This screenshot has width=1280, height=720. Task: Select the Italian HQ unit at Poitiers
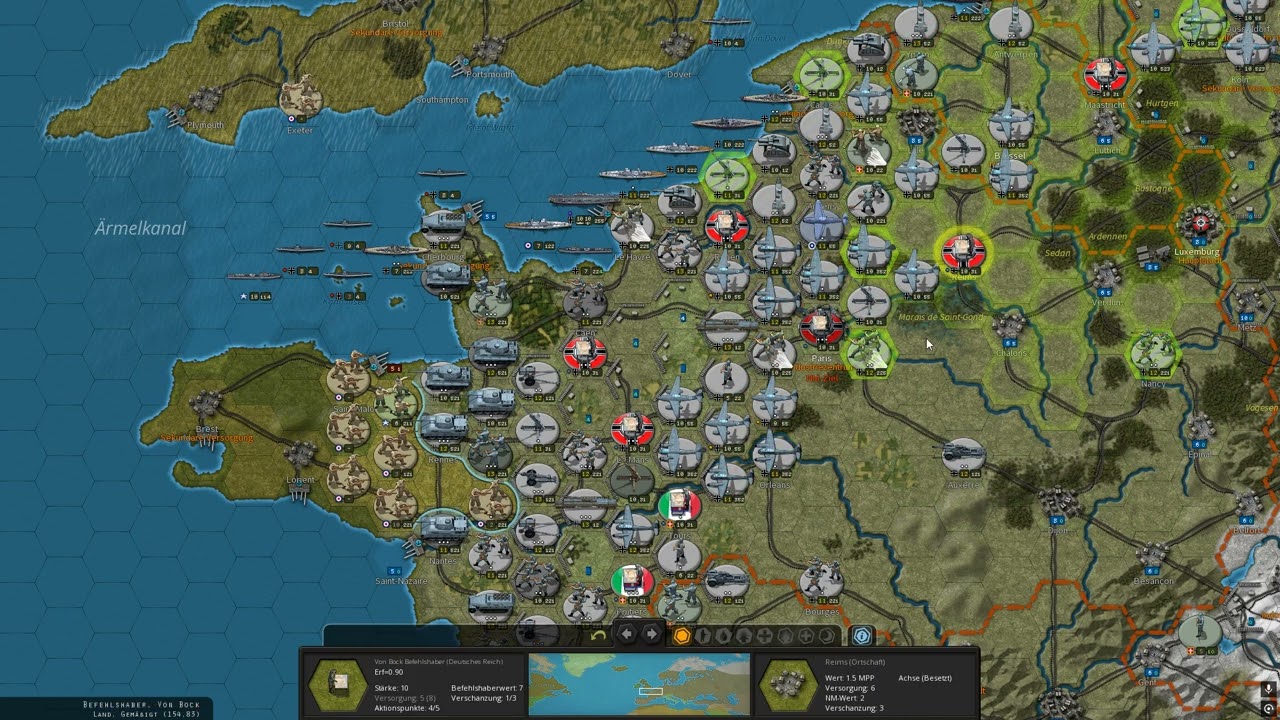632,580
